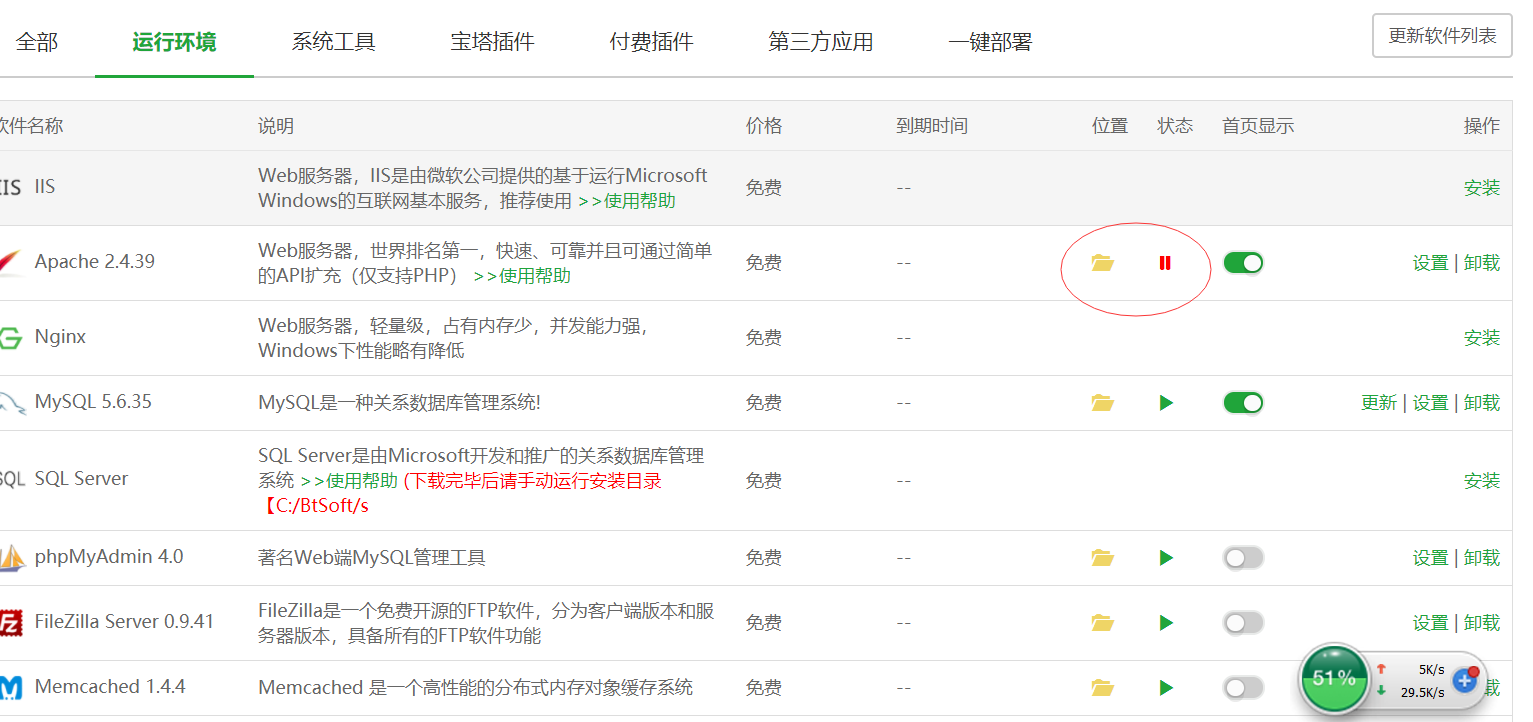
Task: Open the 系统工具 tab
Action: tap(333, 42)
